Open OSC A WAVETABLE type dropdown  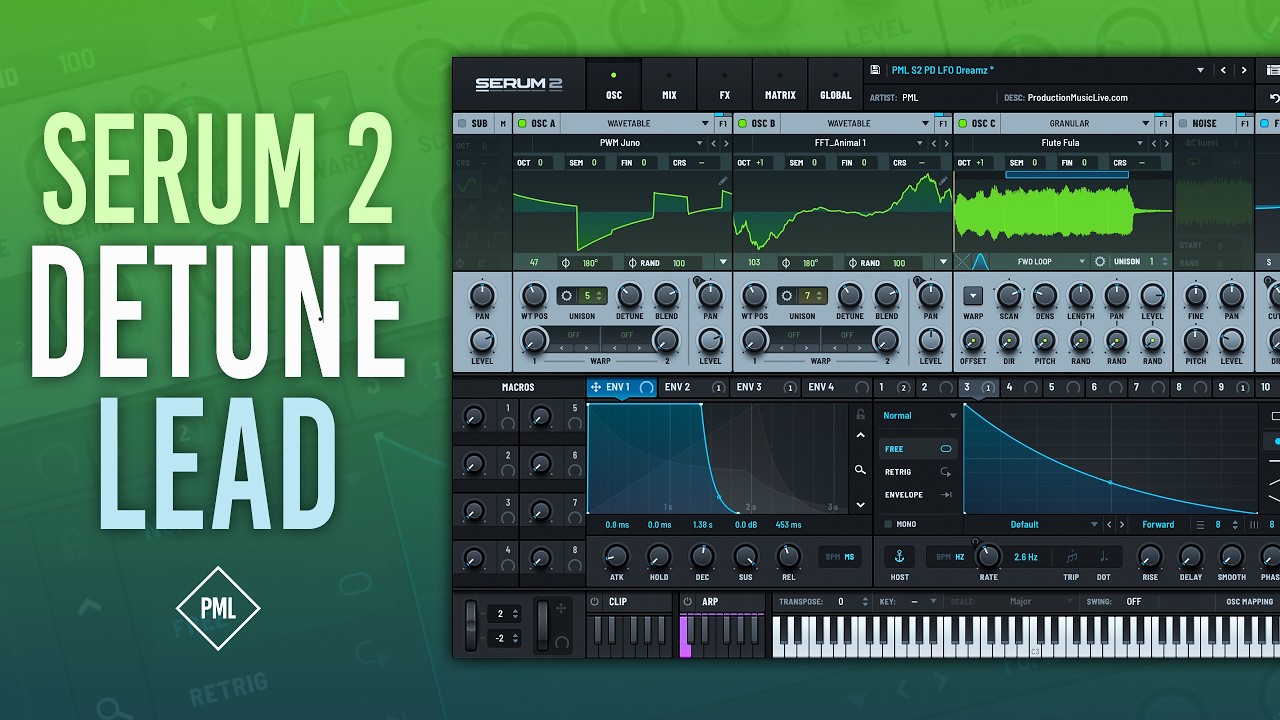tap(636, 124)
